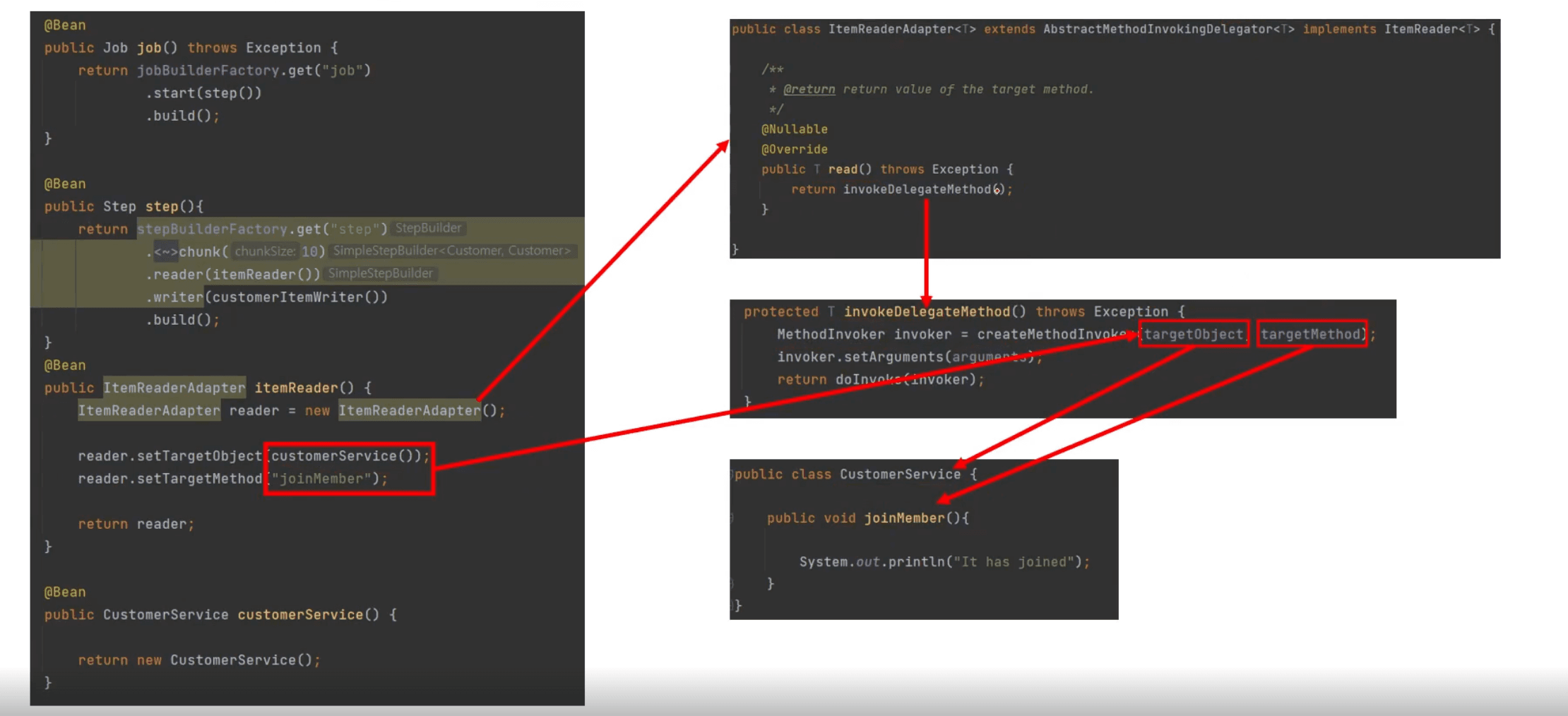Click the "It has joined" string literal
Image resolution: width=1568 pixels, height=716 pixels.
click(1014, 562)
